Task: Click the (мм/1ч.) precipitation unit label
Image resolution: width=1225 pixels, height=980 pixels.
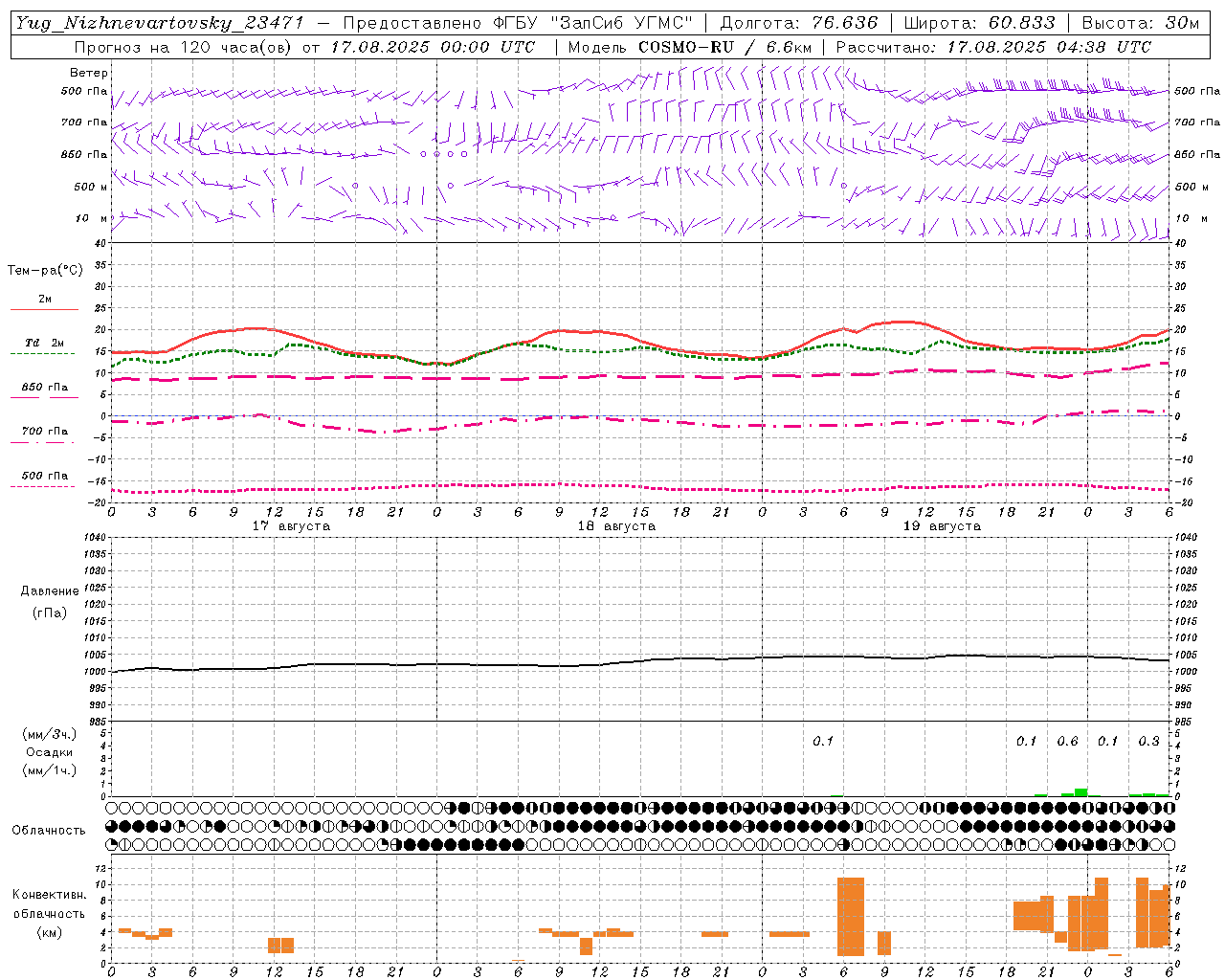Action: [50, 770]
